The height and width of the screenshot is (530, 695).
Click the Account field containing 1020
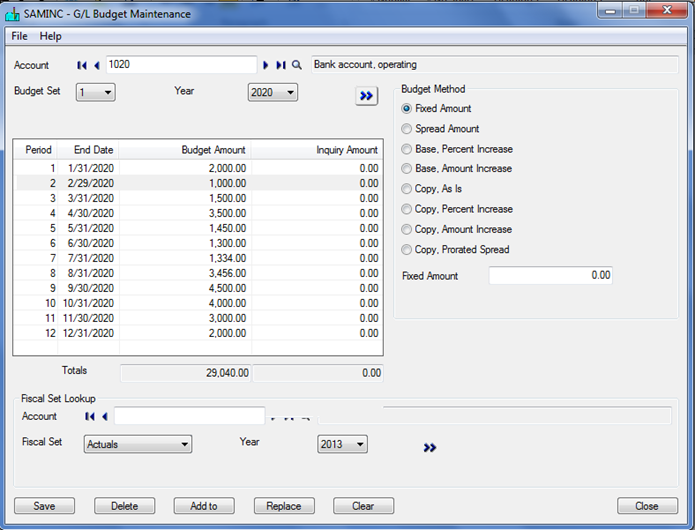tap(181, 65)
